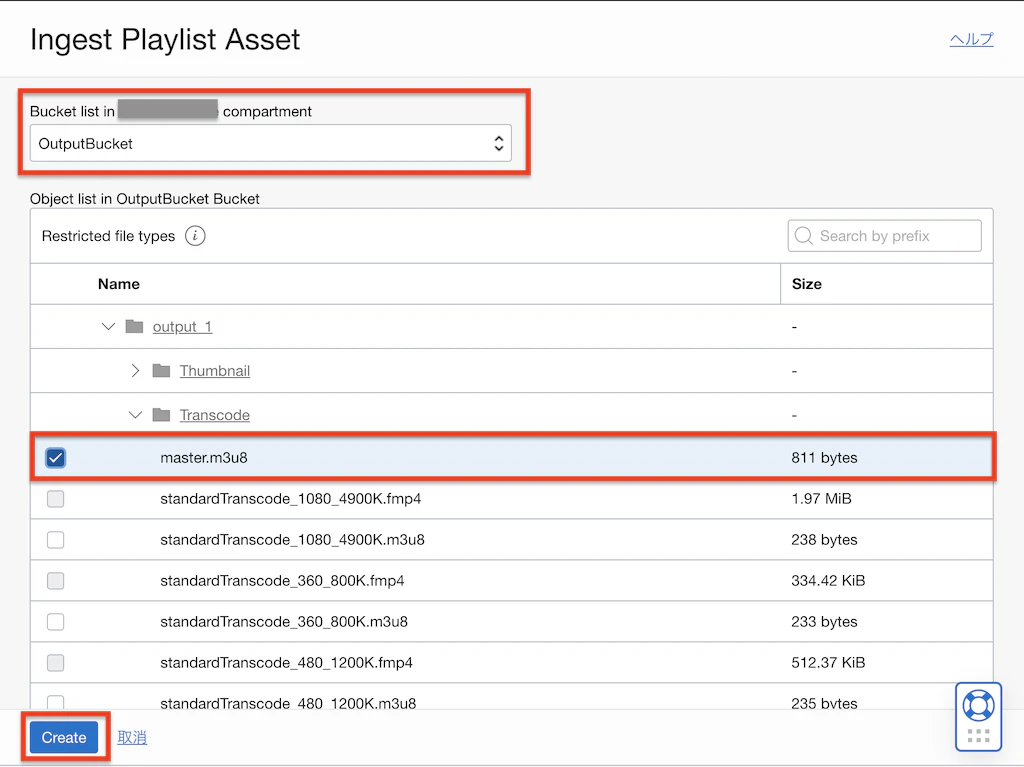Check the standardTranscode_360_800K.m3u8 checkbox
Image resolution: width=1024 pixels, height=767 pixels.
pyautogui.click(x=56, y=622)
